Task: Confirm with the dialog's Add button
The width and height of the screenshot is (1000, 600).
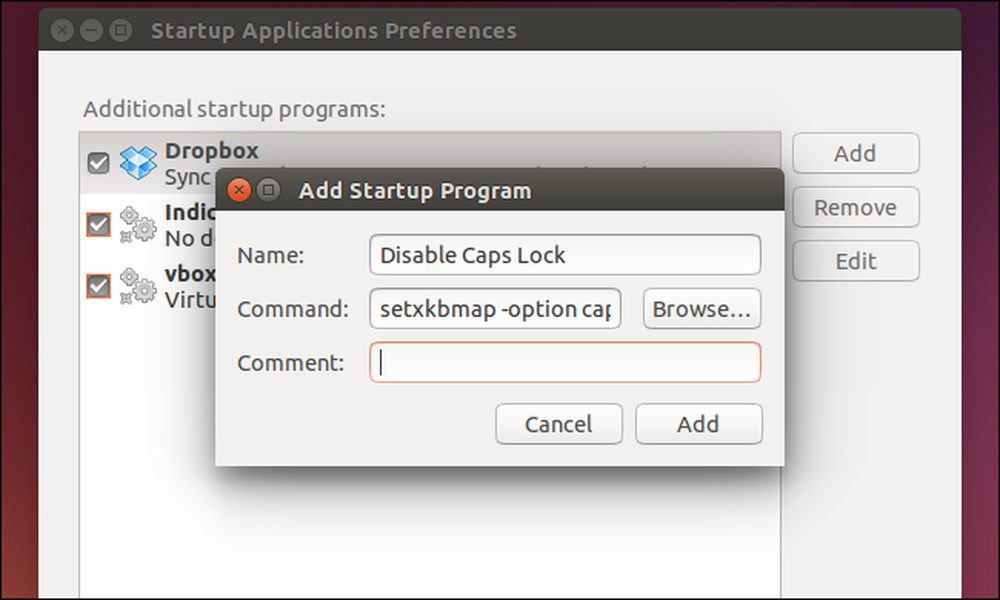Action: tap(698, 424)
